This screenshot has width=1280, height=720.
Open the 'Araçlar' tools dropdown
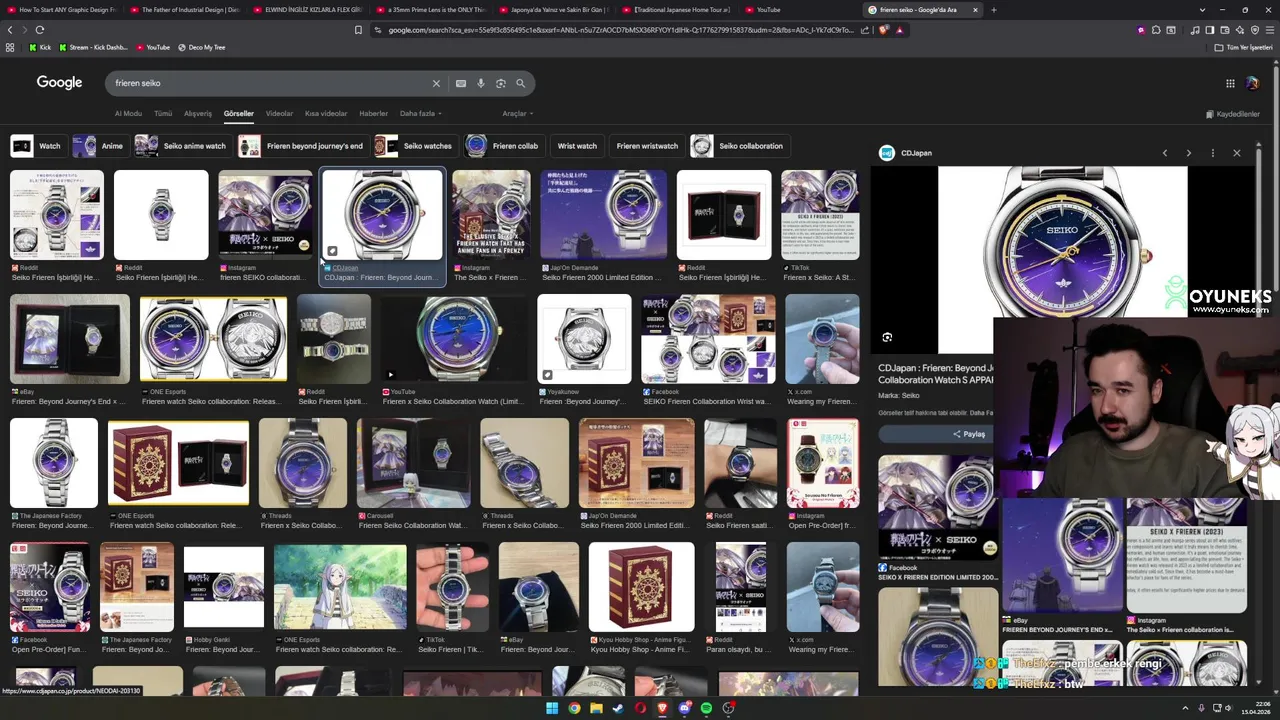(x=517, y=113)
